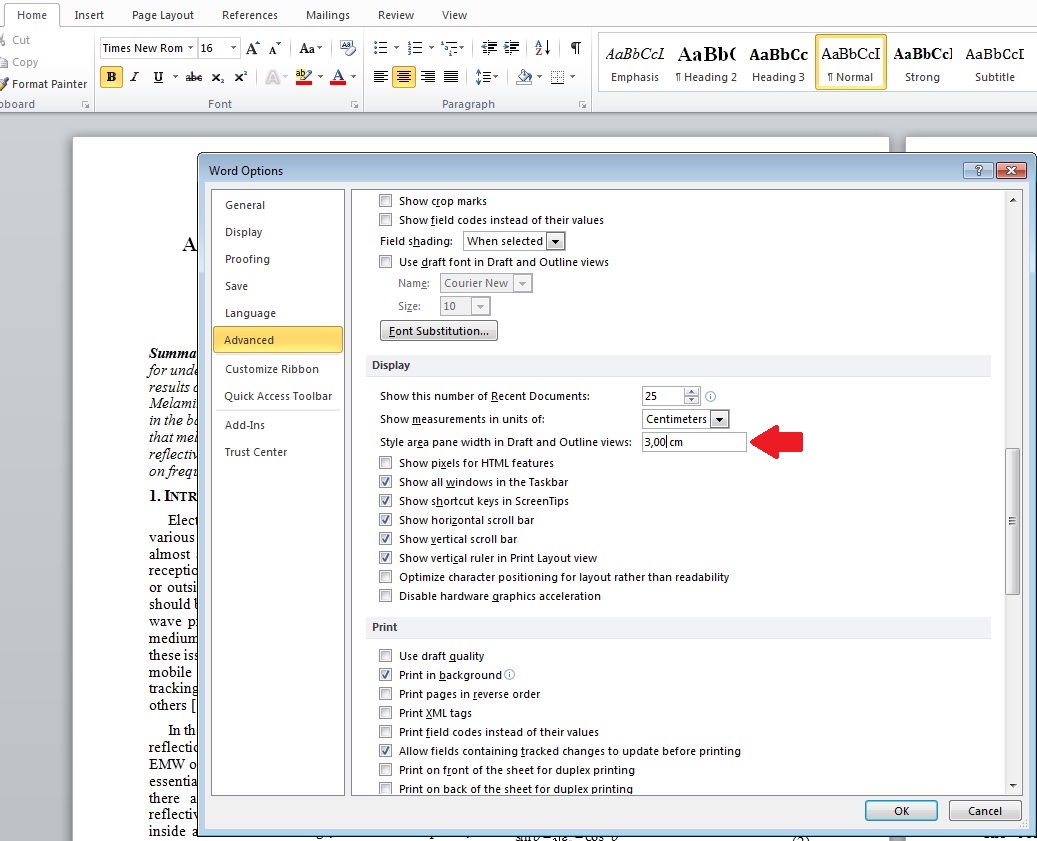Toggle Italic formatting button

point(134,77)
